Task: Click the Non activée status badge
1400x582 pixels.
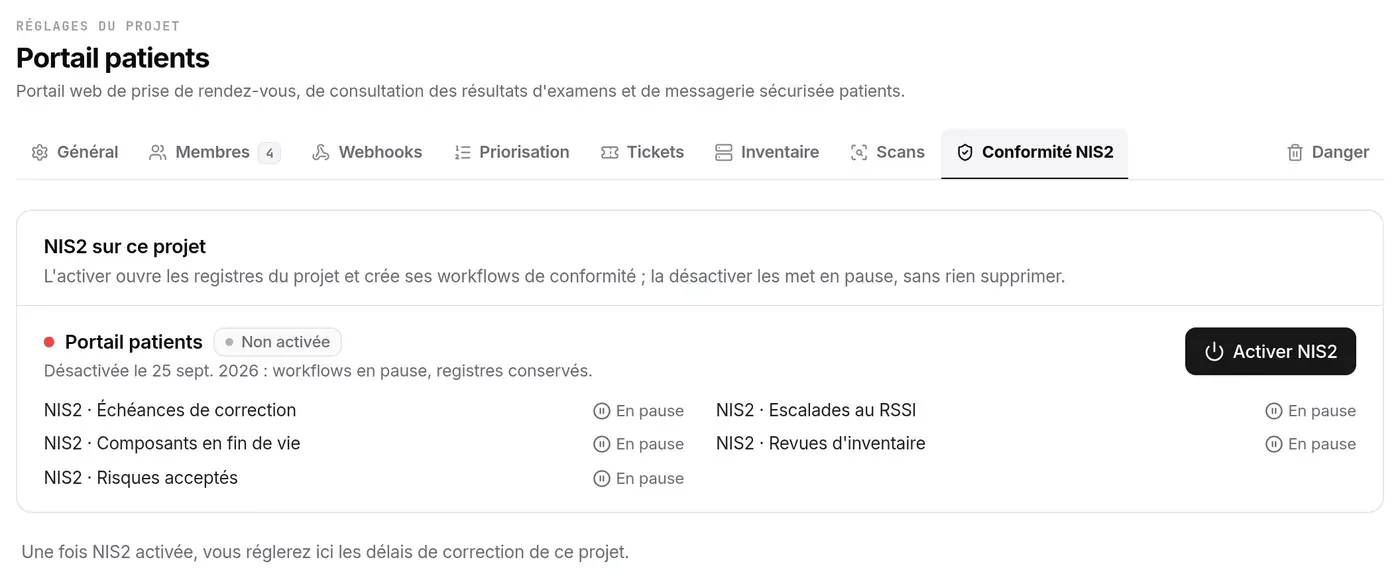Action: [278, 342]
